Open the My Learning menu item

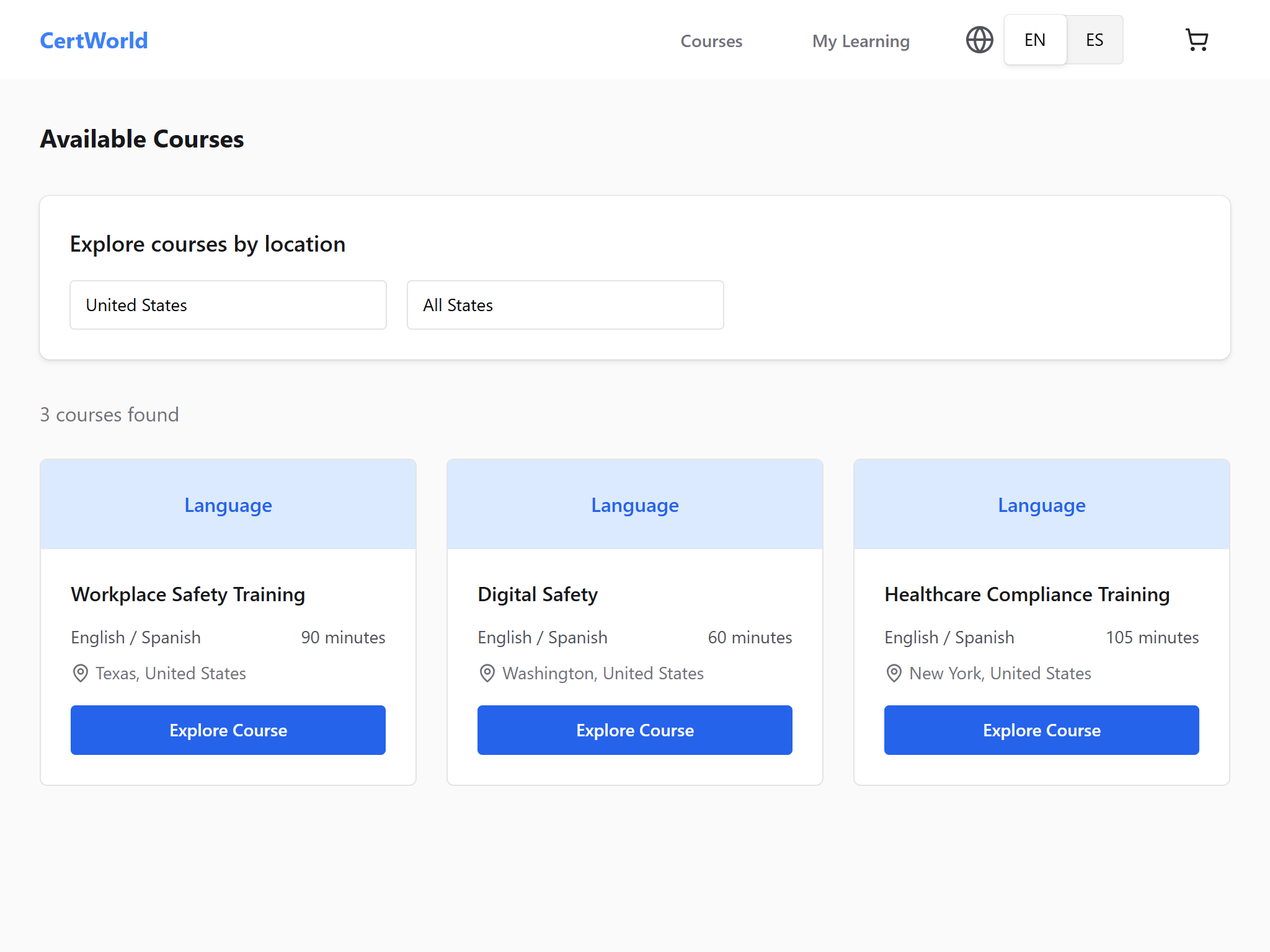pyautogui.click(x=861, y=42)
